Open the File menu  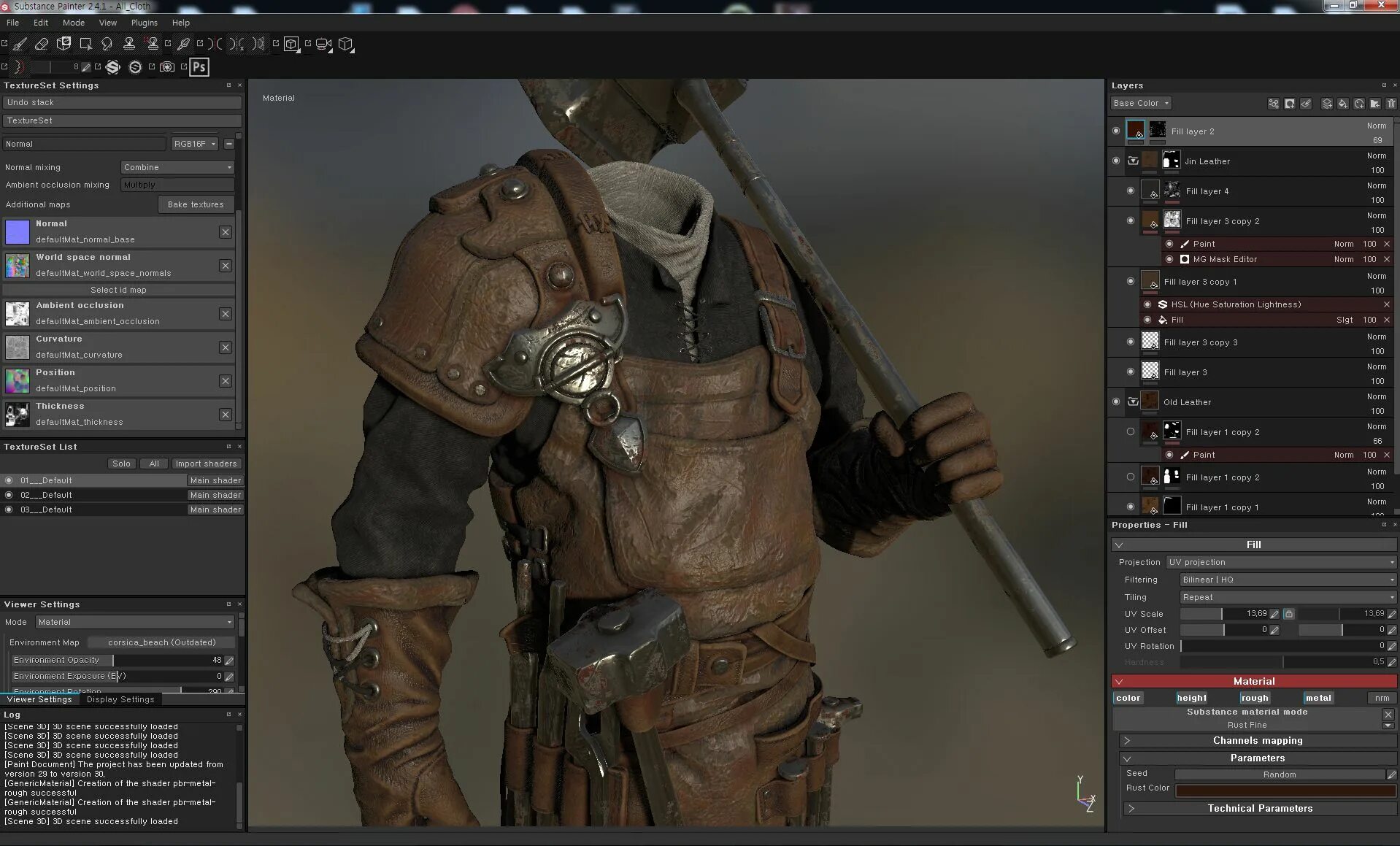coord(13,23)
